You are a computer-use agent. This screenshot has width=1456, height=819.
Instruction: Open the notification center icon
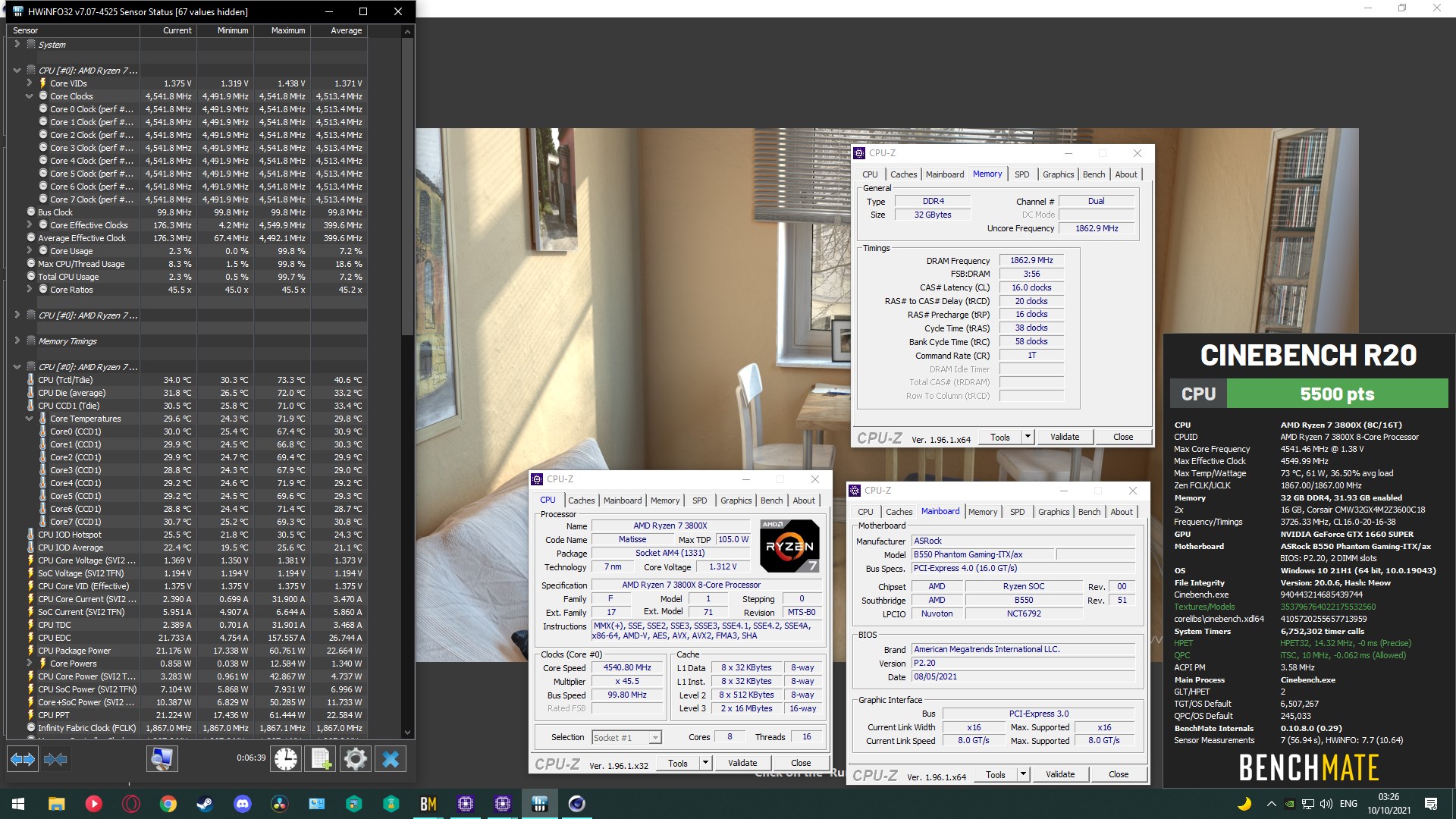[x=1431, y=804]
